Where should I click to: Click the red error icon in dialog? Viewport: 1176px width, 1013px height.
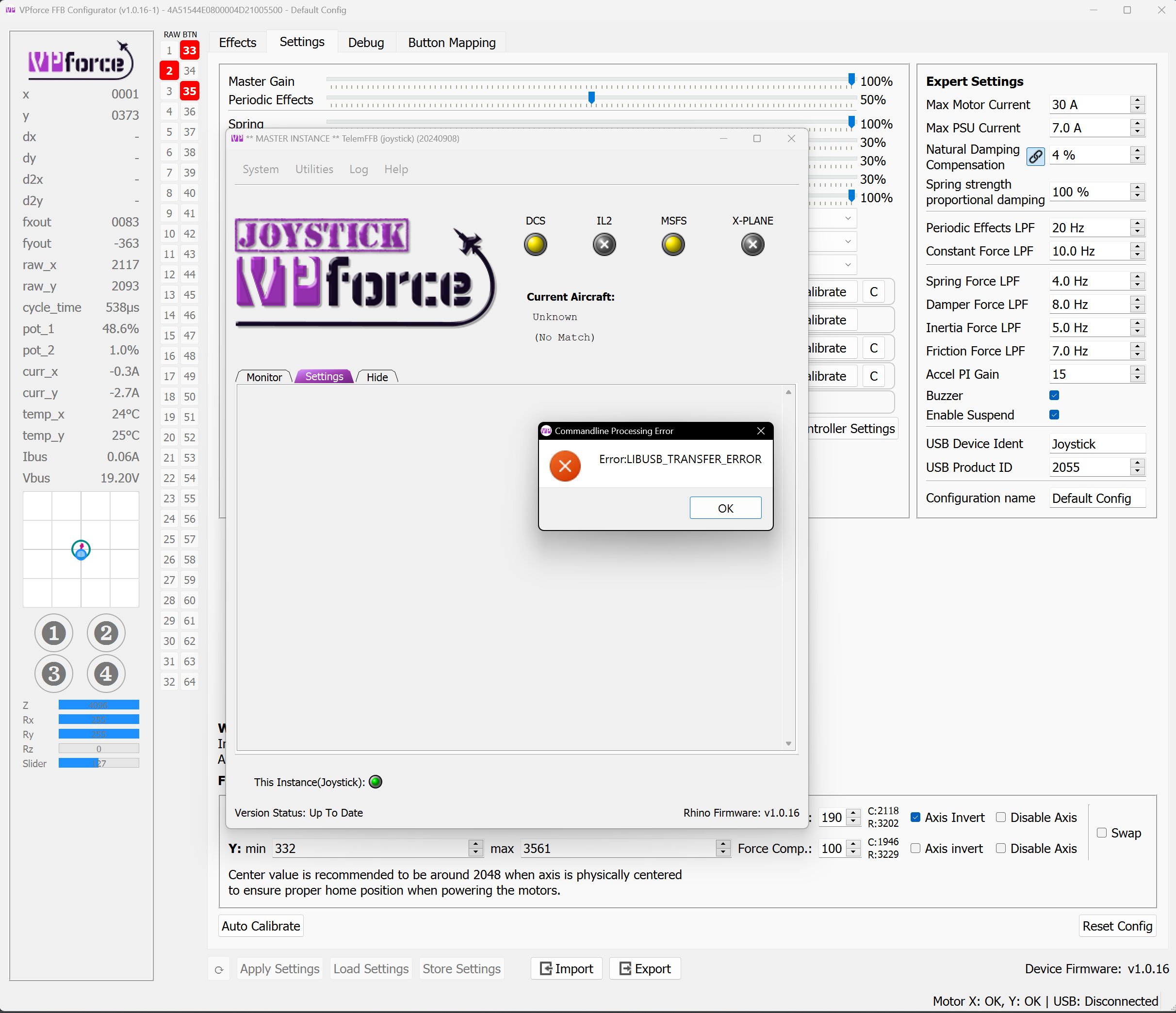point(565,466)
